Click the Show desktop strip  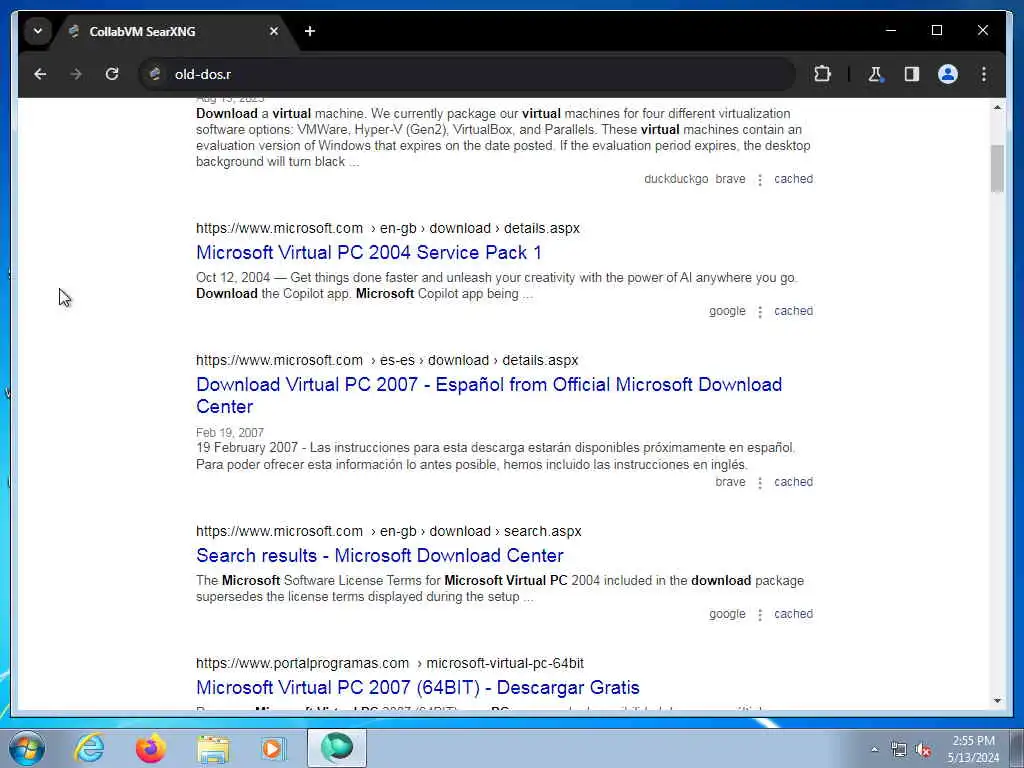coord(1017,748)
